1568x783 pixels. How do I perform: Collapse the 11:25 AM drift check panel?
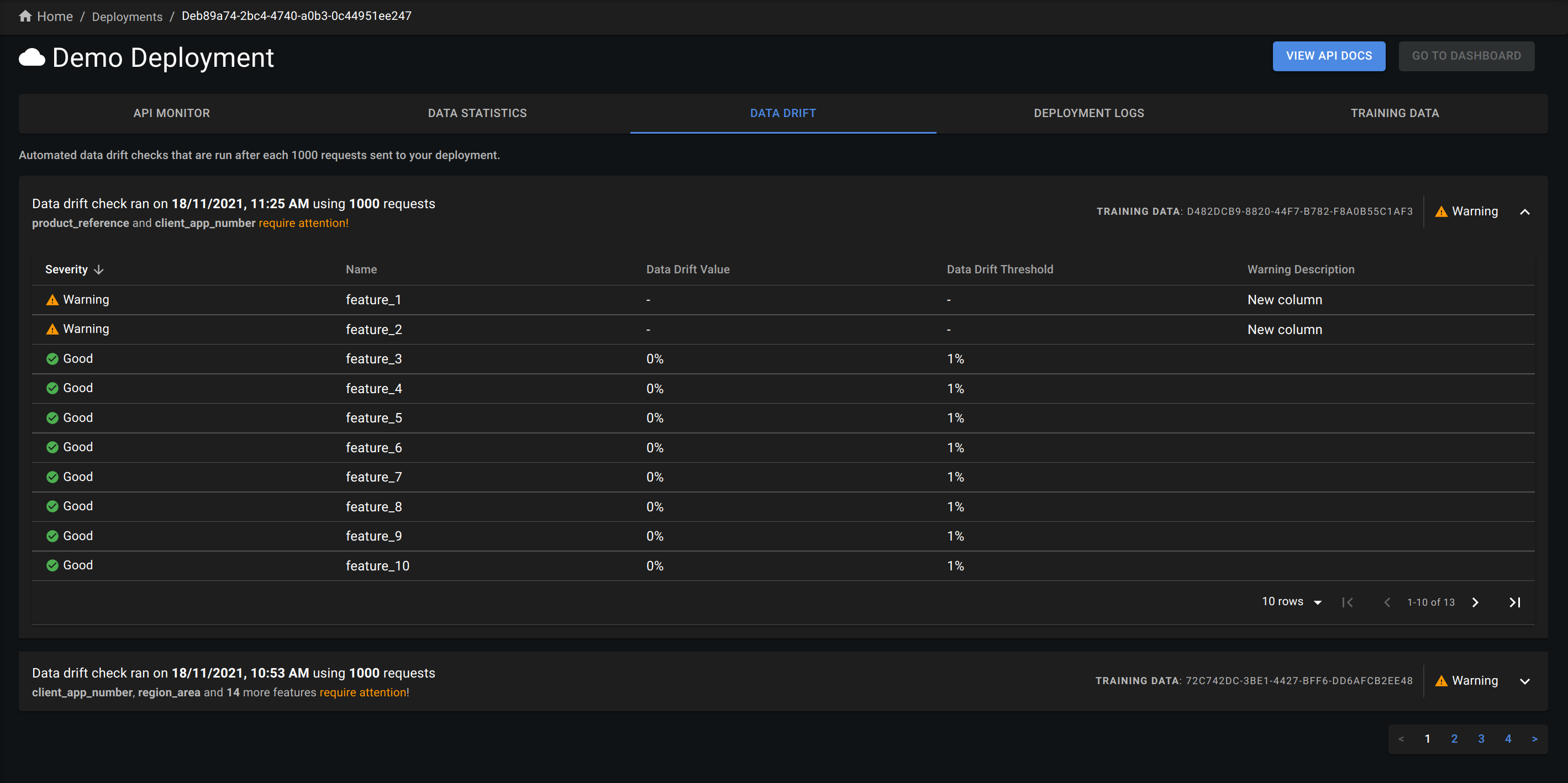click(1525, 211)
